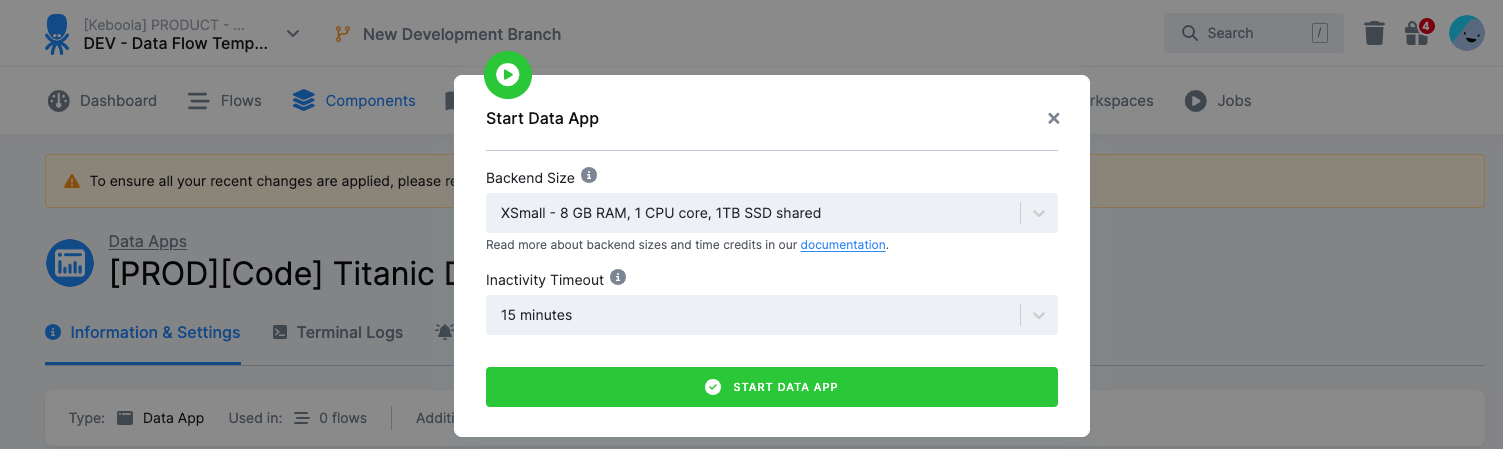Click the user avatar icon
The image size is (1503, 449).
click(1466, 34)
